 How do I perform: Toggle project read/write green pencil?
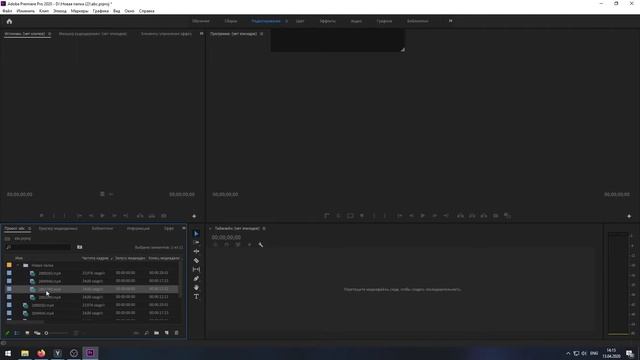coord(7,333)
